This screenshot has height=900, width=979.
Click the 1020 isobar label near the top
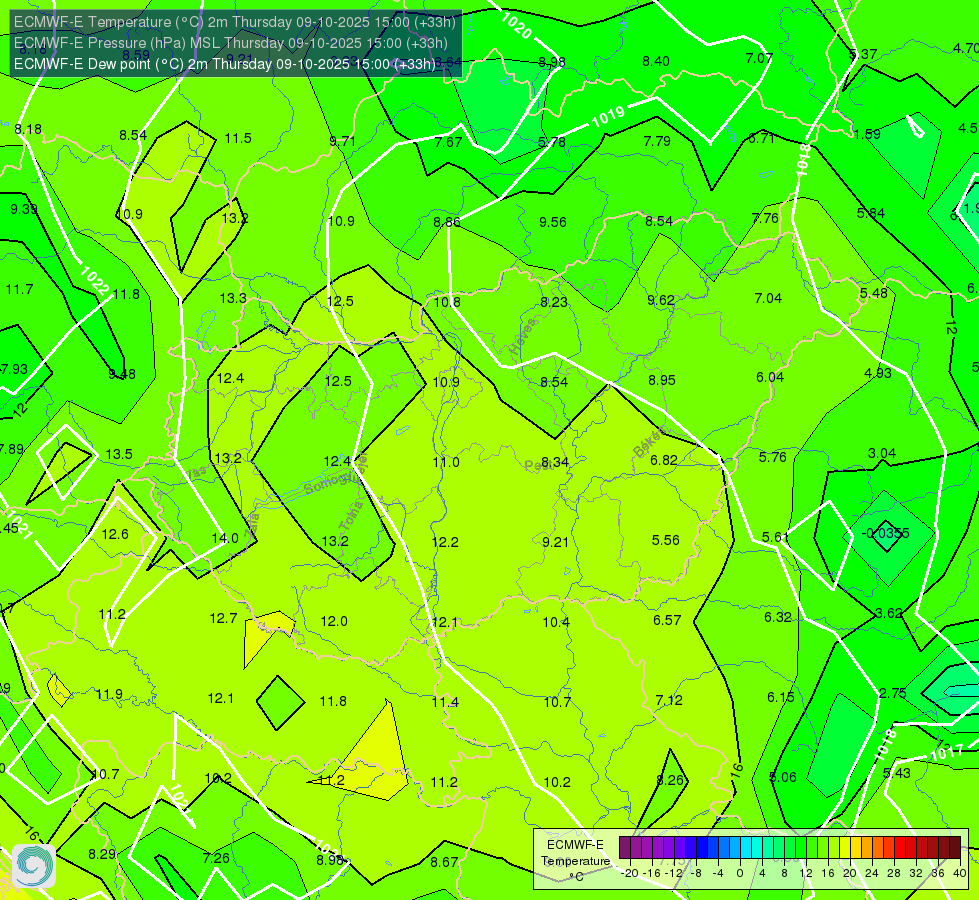pos(516,26)
